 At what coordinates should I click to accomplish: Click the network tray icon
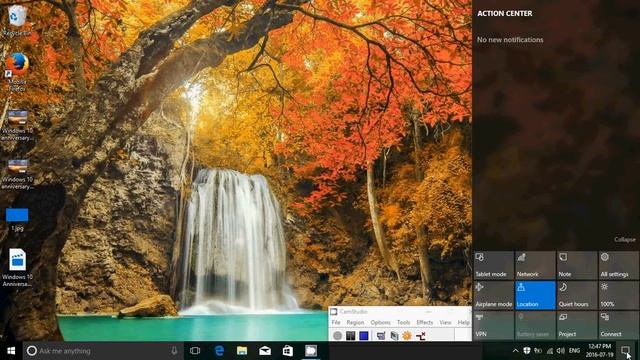coord(550,351)
